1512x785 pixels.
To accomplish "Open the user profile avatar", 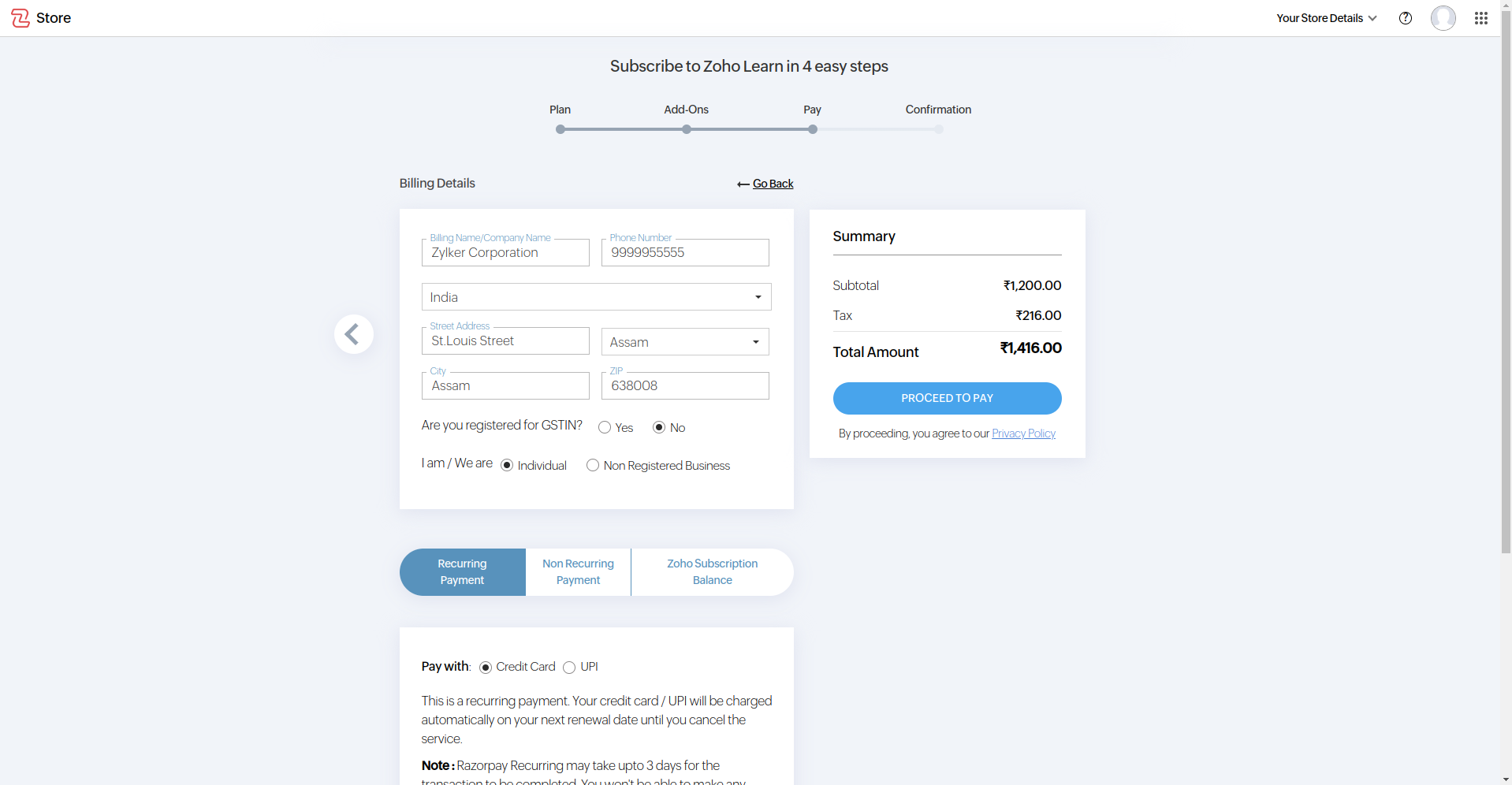I will [x=1443, y=18].
